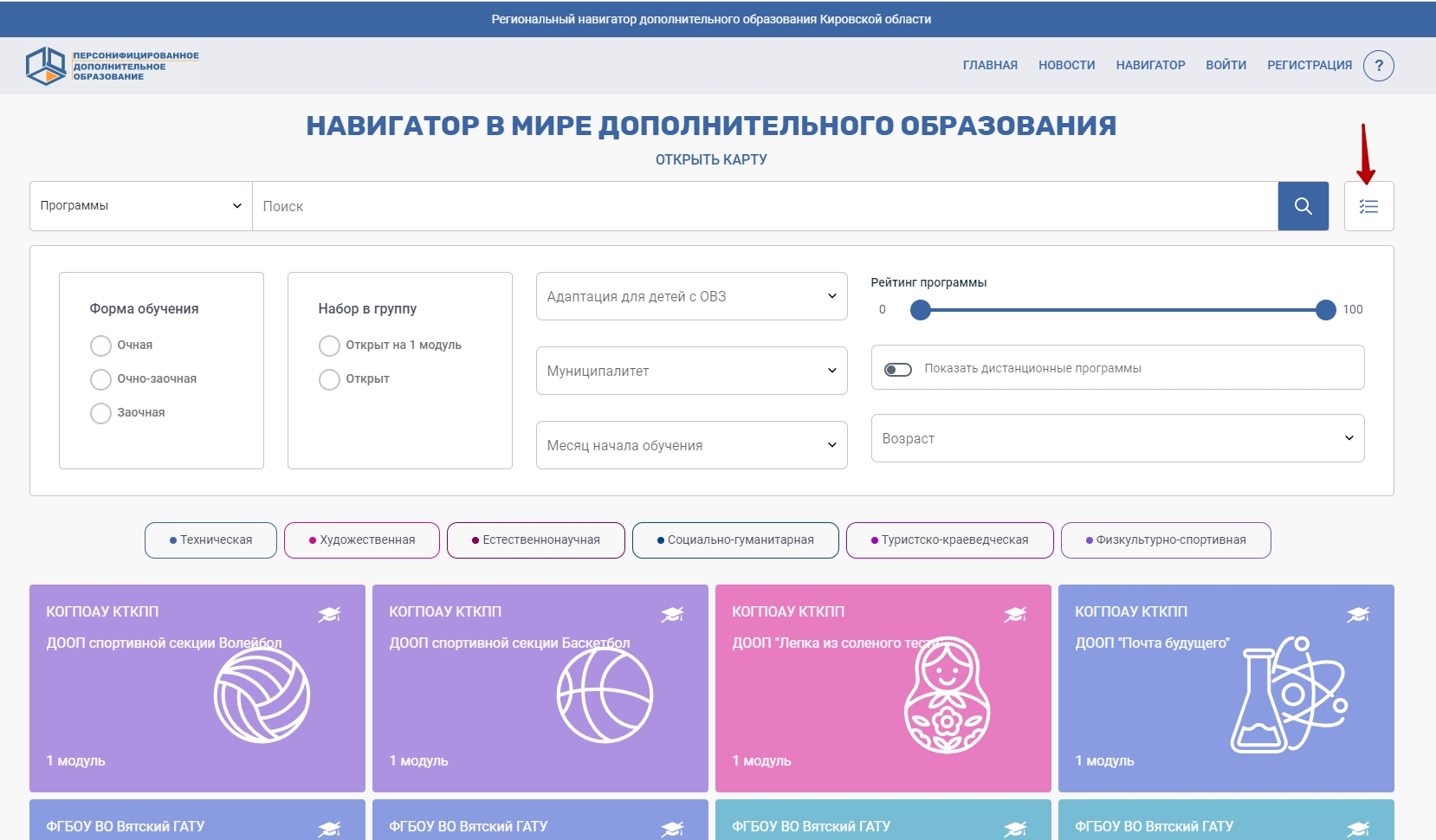Open the question mark help icon
Viewport: 1436px width, 840px height.
[1378, 66]
